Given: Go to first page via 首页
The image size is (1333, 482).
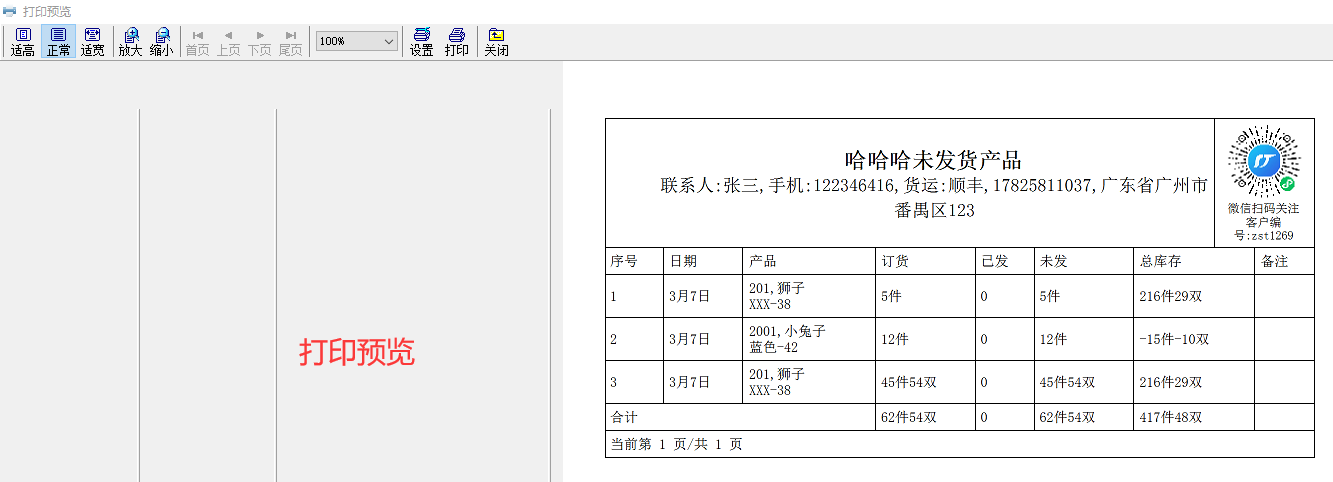Looking at the screenshot, I should click(197, 41).
